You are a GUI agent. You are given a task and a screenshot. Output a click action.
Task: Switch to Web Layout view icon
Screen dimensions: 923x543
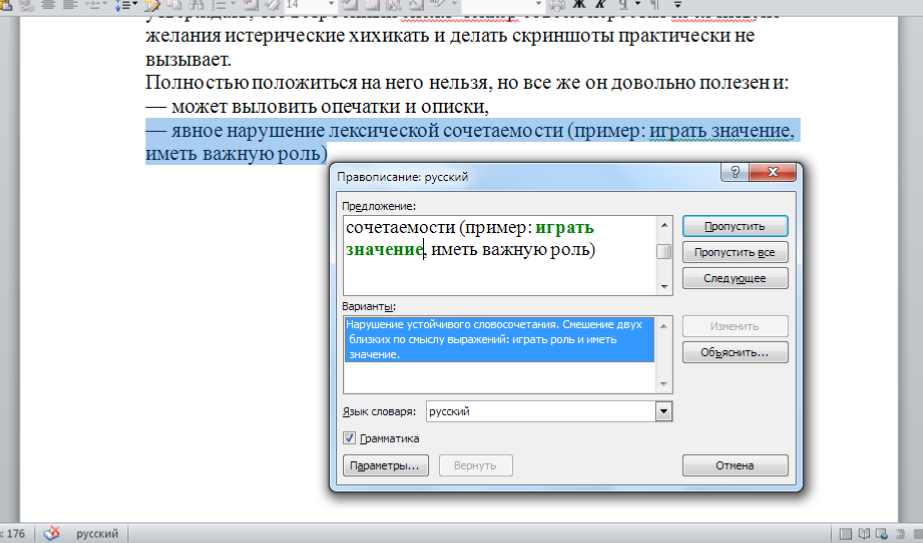(880, 533)
